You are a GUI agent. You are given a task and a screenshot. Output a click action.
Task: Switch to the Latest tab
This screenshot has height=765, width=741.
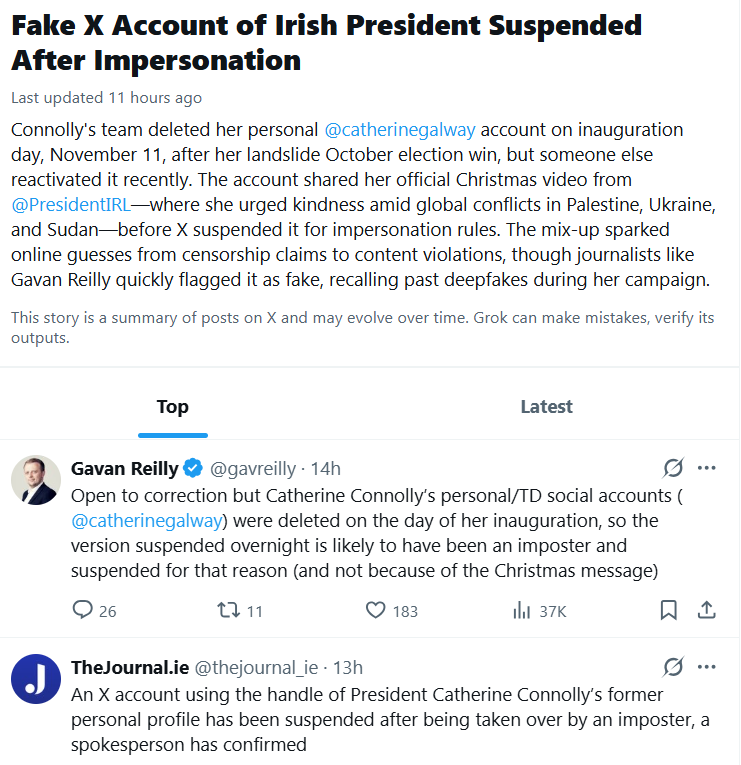[546, 407]
